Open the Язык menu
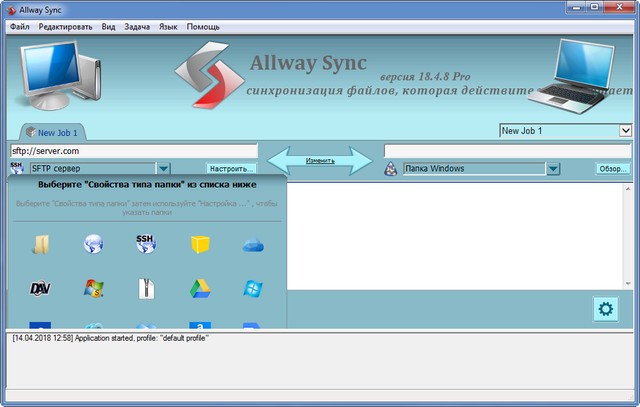 168,27
